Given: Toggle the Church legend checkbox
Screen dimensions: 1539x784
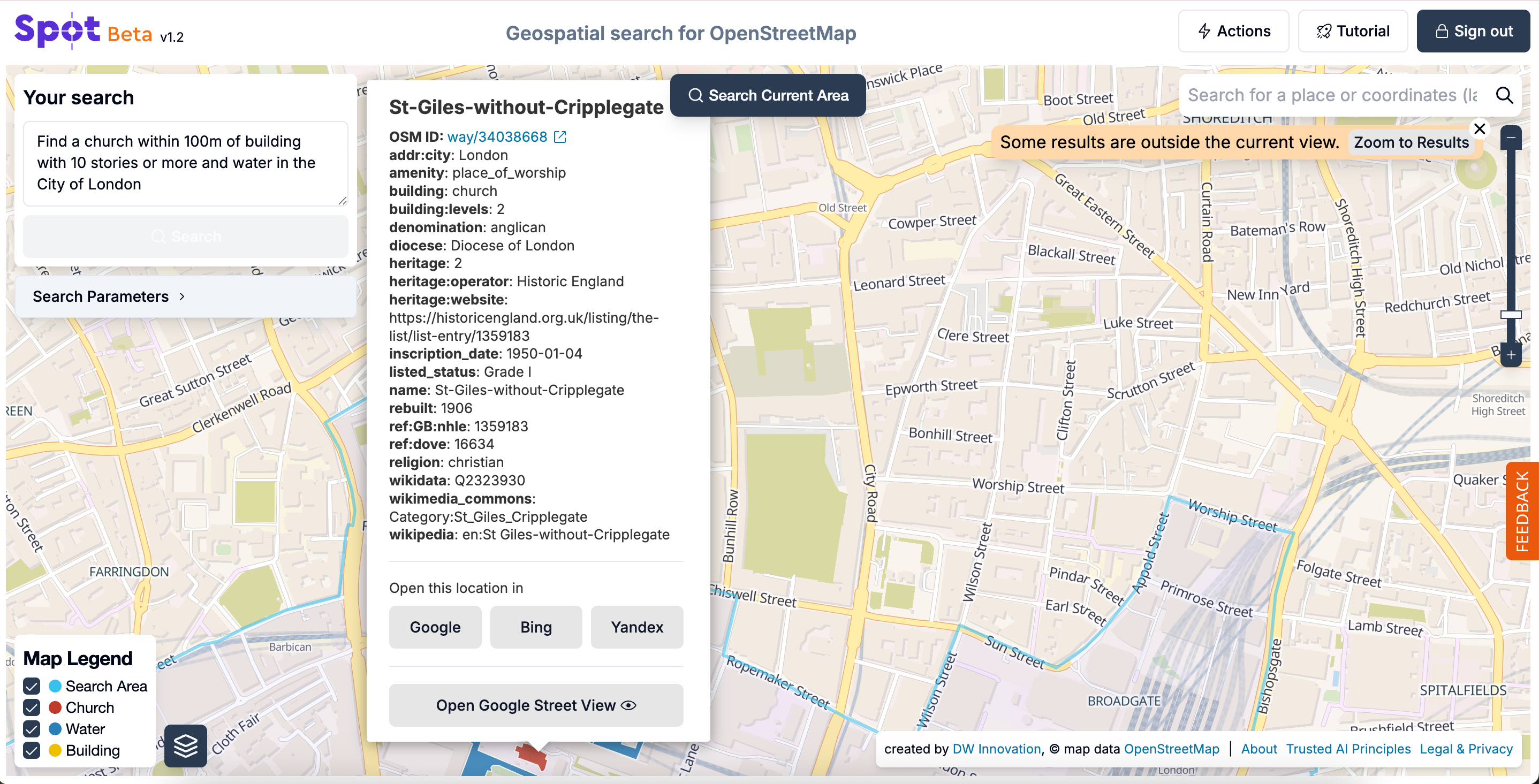Looking at the screenshot, I should pyautogui.click(x=32, y=707).
